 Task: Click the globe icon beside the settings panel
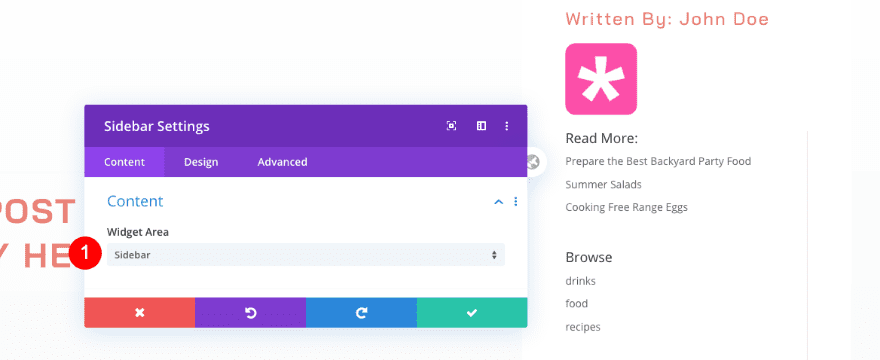click(533, 162)
